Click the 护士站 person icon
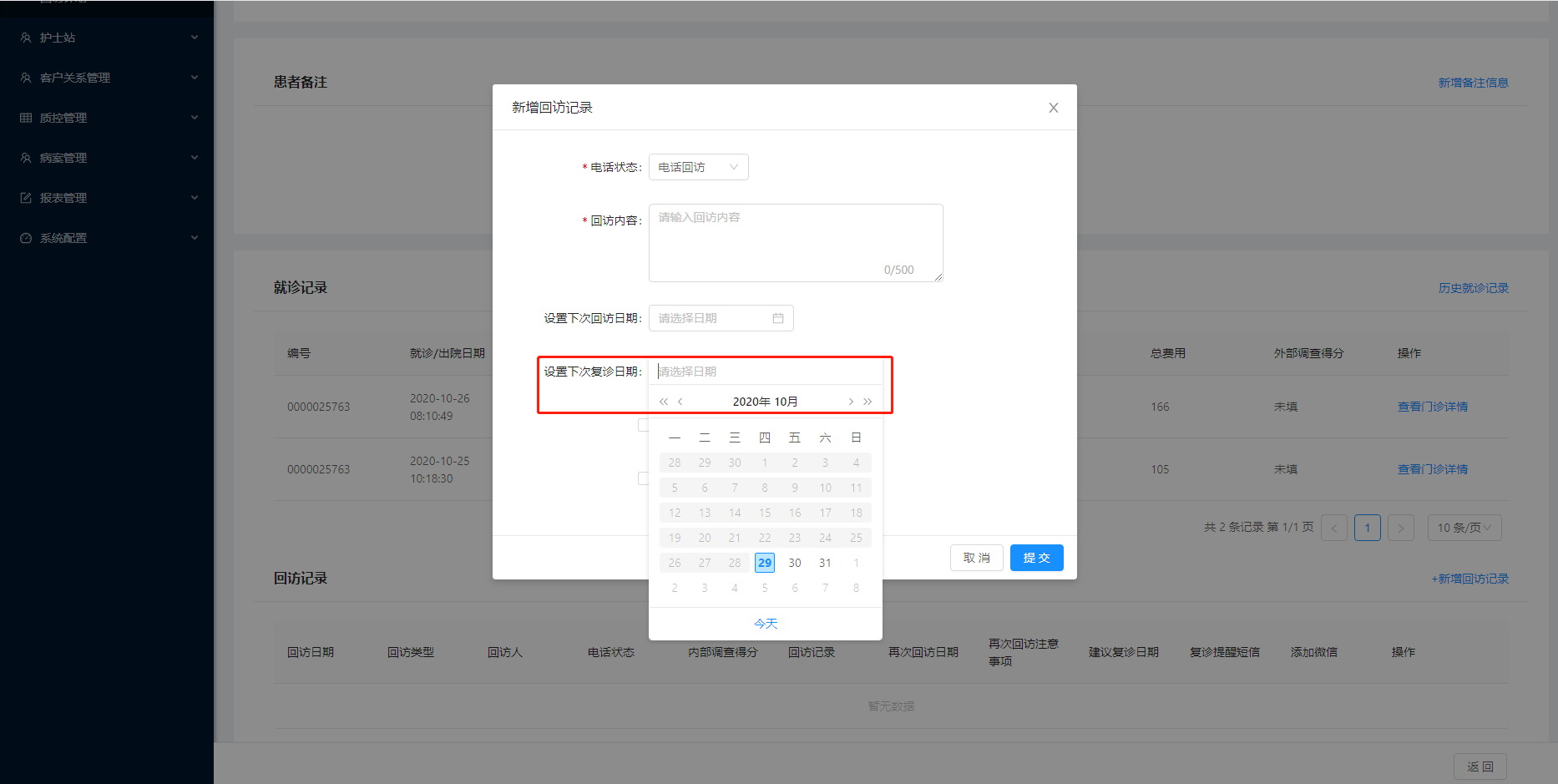This screenshot has width=1558, height=784. (x=26, y=38)
